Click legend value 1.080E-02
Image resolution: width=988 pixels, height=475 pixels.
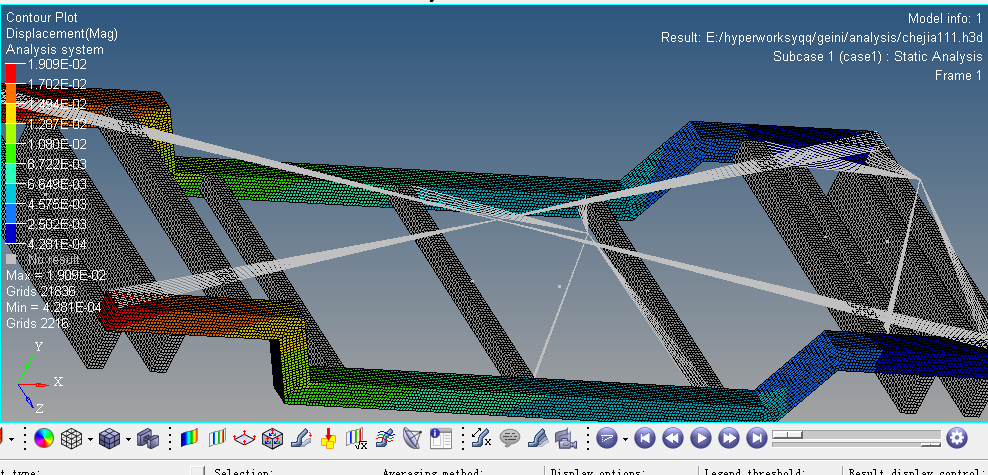pos(57,144)
